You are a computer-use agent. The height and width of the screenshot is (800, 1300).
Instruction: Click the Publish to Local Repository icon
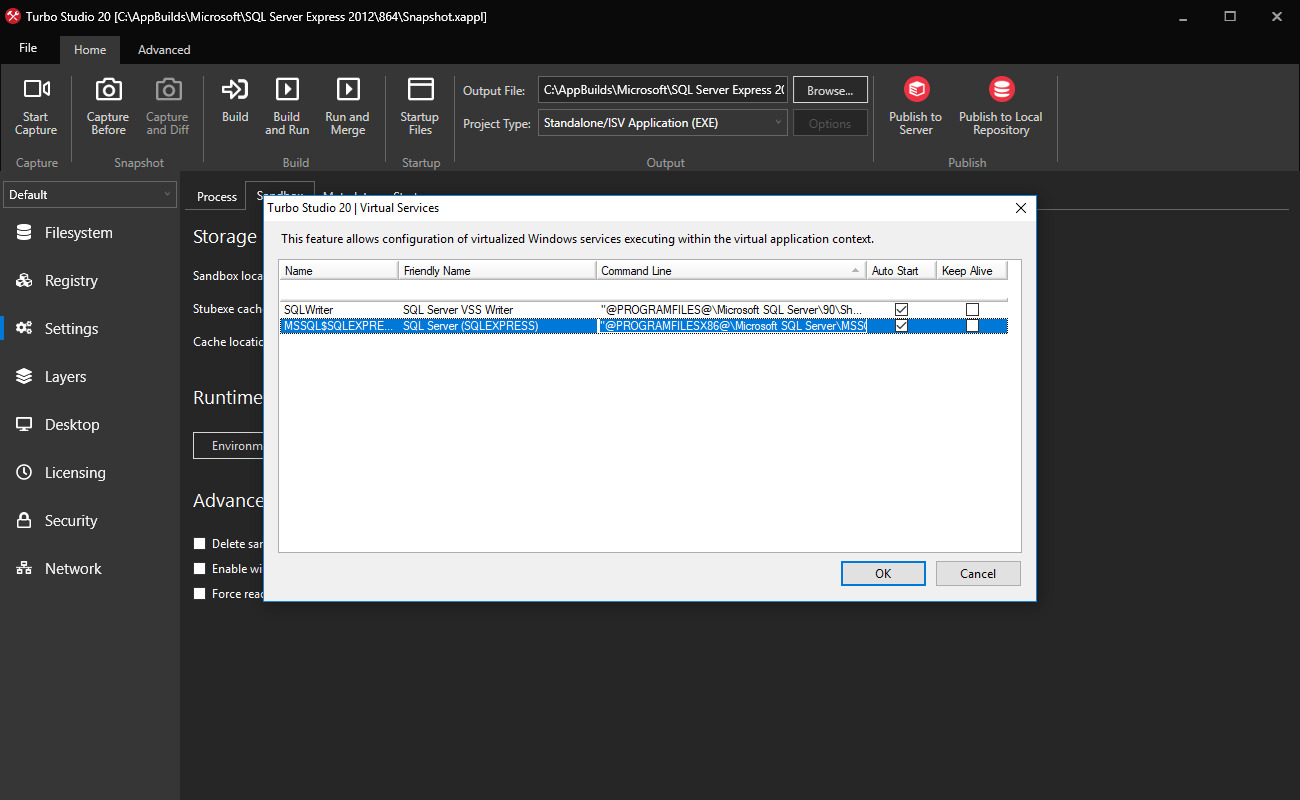(x=1001, y=90)
